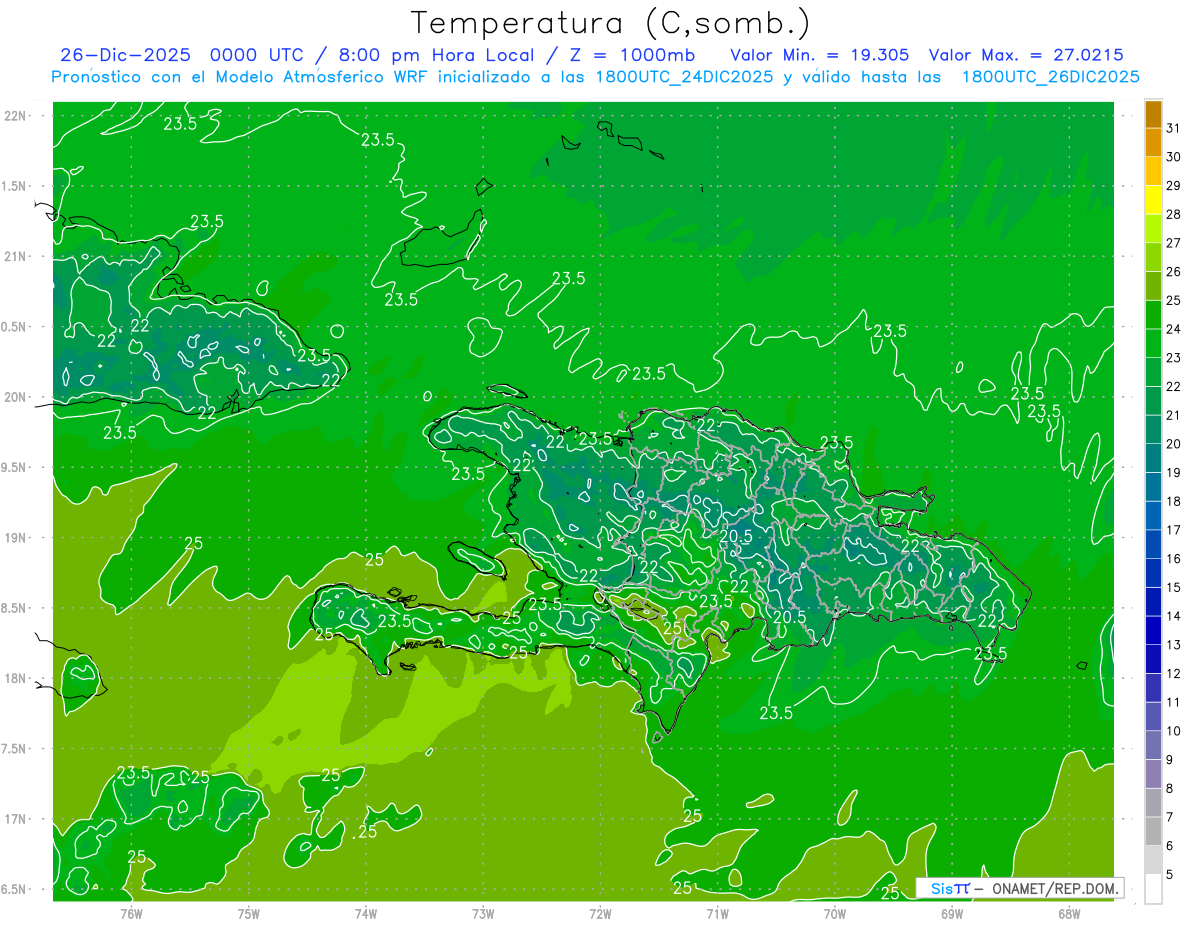This screenshot has width=1200, height=927.
Task: Click the color scale label "24"
Action: pyautogui.click(x=1173, y=329)
